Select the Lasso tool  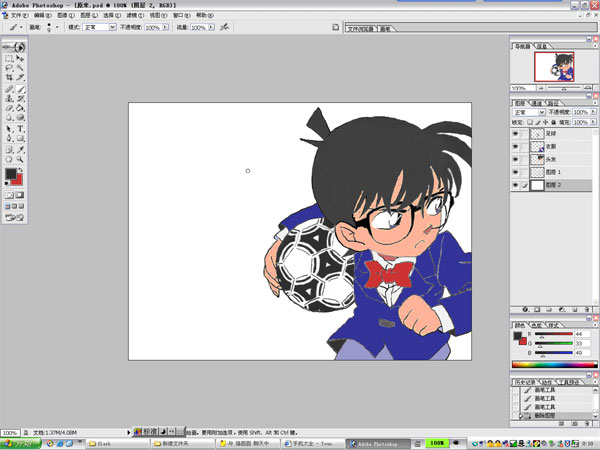[9, 68]
